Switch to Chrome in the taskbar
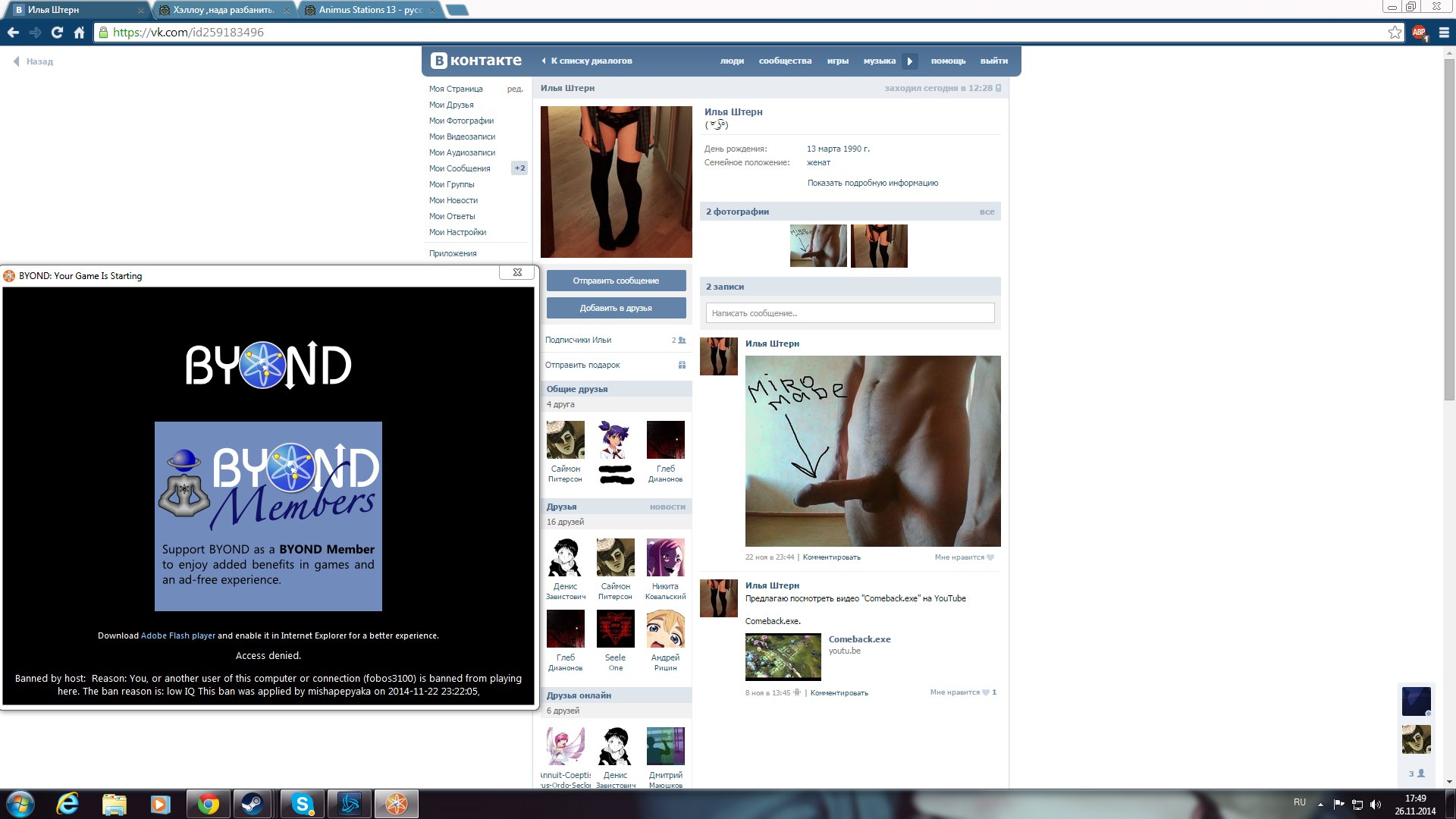The image size is (1456, 819). pos(208,804)
